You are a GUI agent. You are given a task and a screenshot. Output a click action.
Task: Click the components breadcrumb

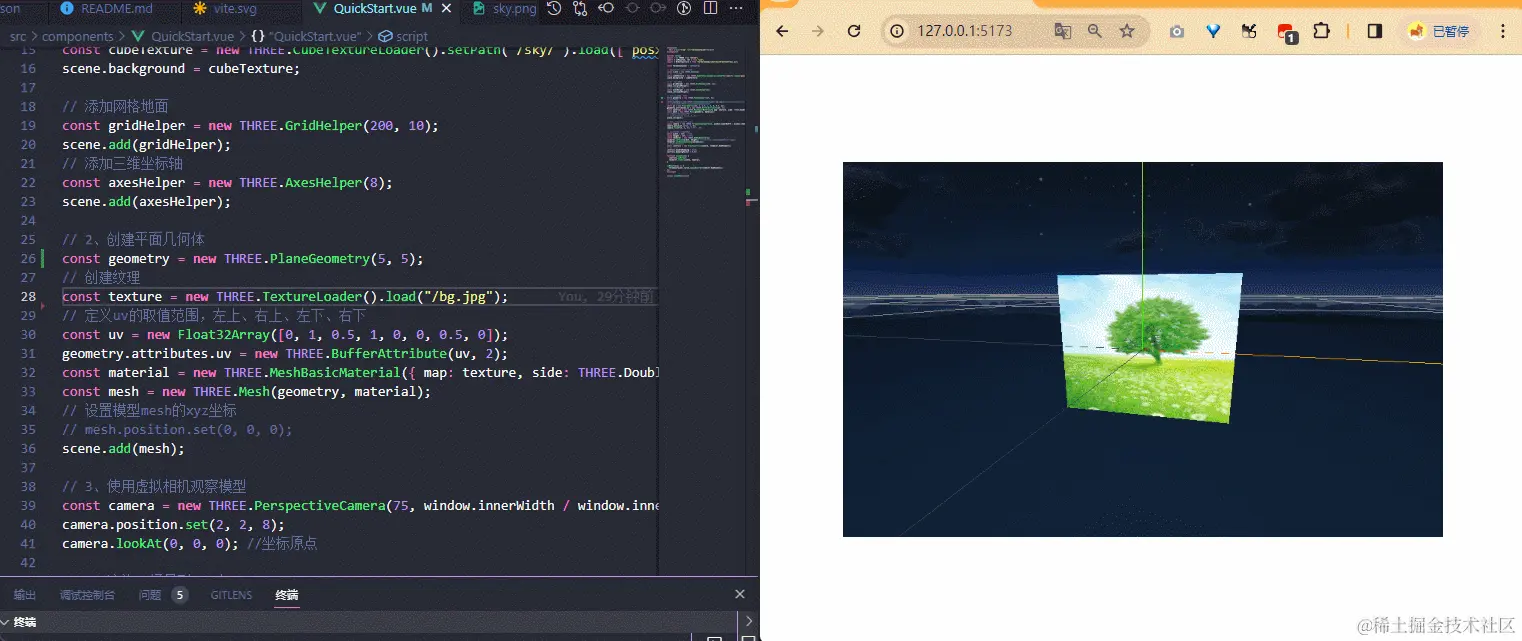[77, 36]
